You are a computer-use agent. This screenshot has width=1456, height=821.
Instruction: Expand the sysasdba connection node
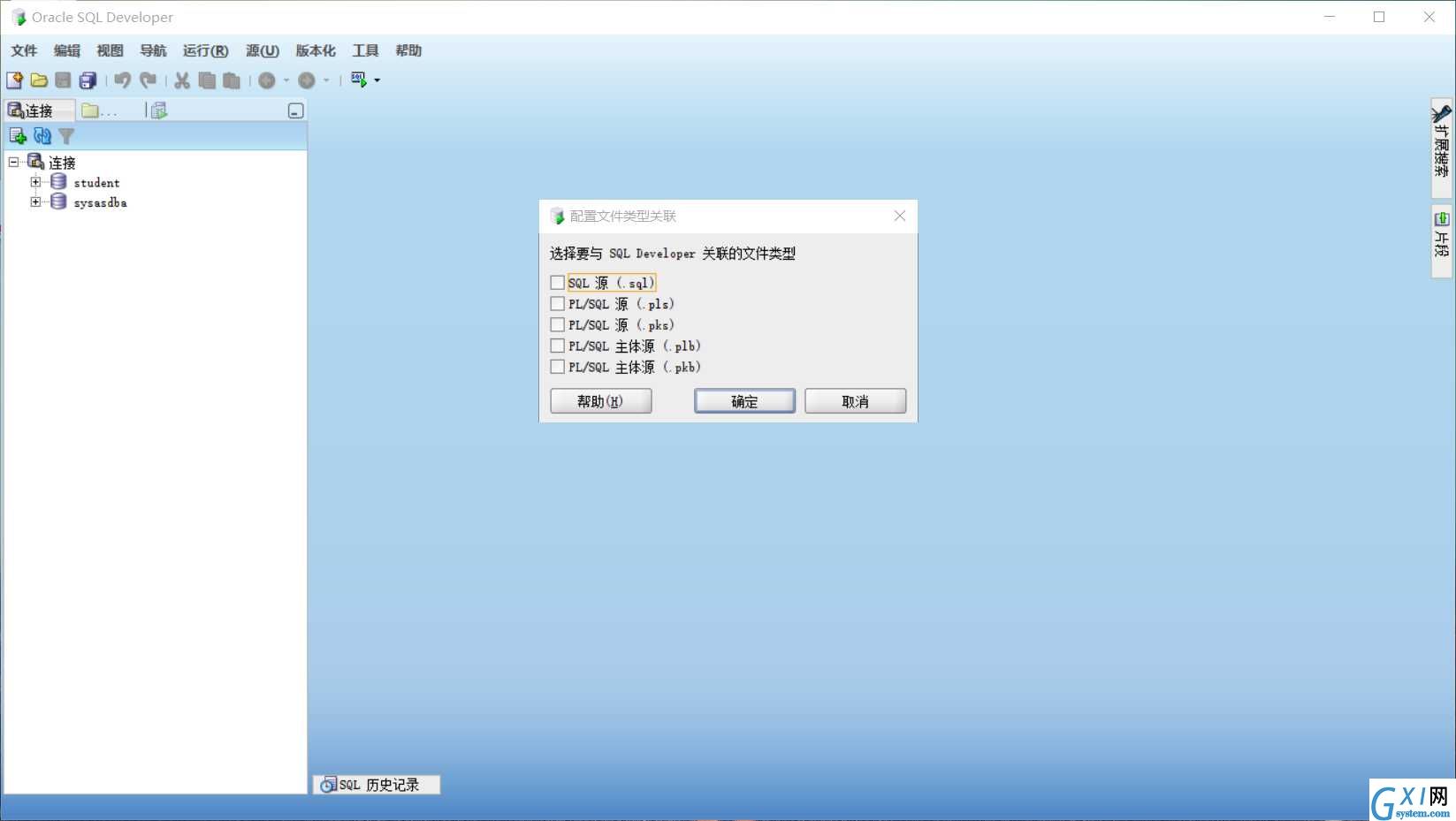[x=35, y=201]
